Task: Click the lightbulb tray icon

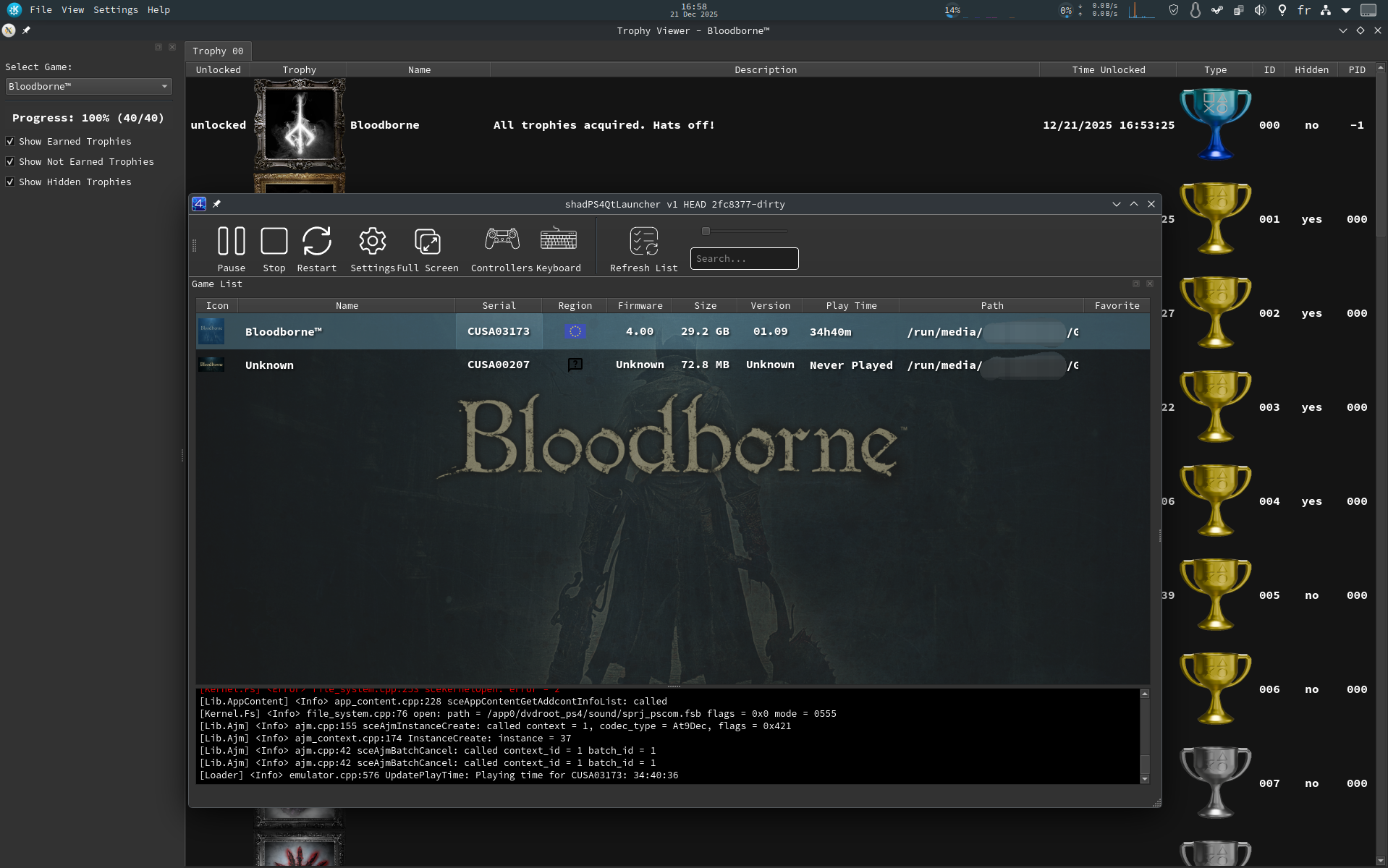Action: pyautogui.click(x=1282, y=10)
